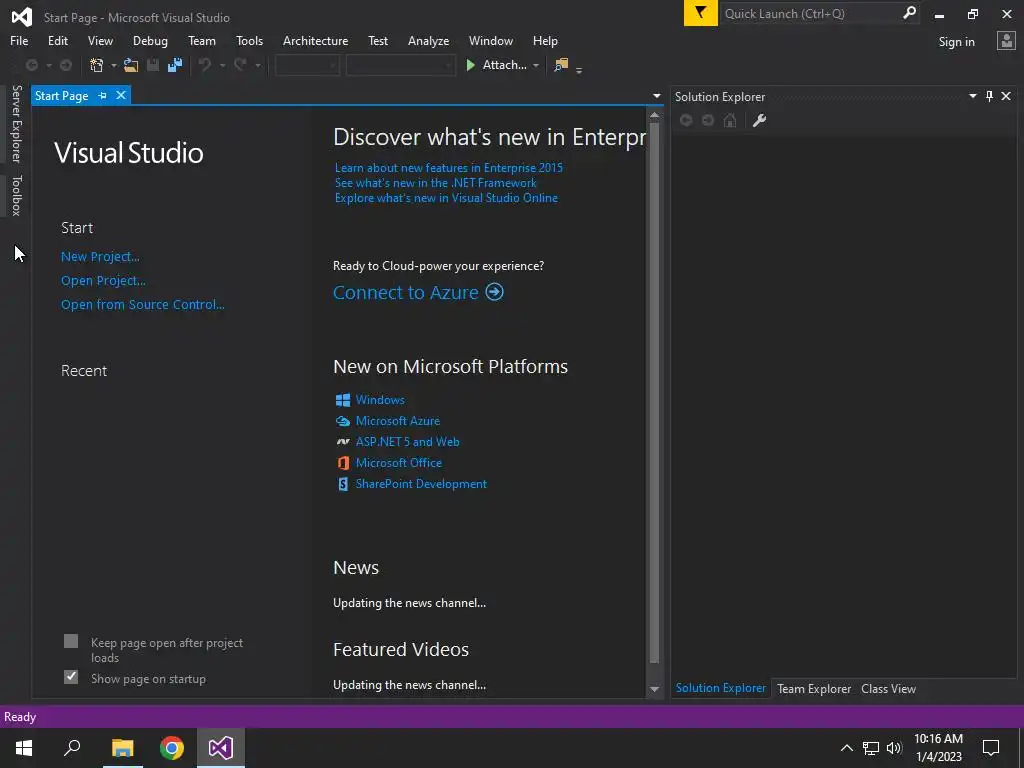Open File Explorer from the taskbar
Image resolution: width=1024 pixels, height=768 pixels.
122,748
